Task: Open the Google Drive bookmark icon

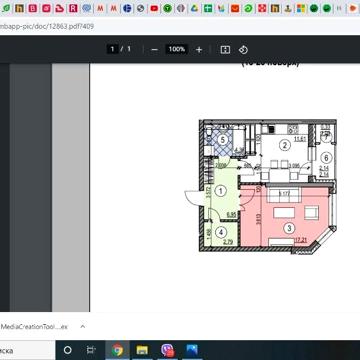Action: pos(195,9)
